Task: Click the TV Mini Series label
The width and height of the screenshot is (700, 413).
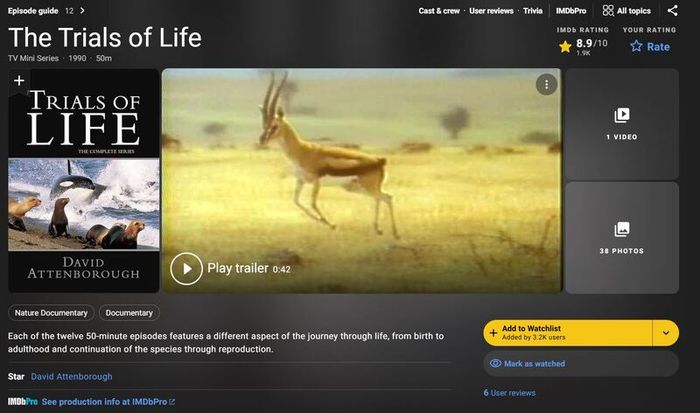Action: (33, 58)
